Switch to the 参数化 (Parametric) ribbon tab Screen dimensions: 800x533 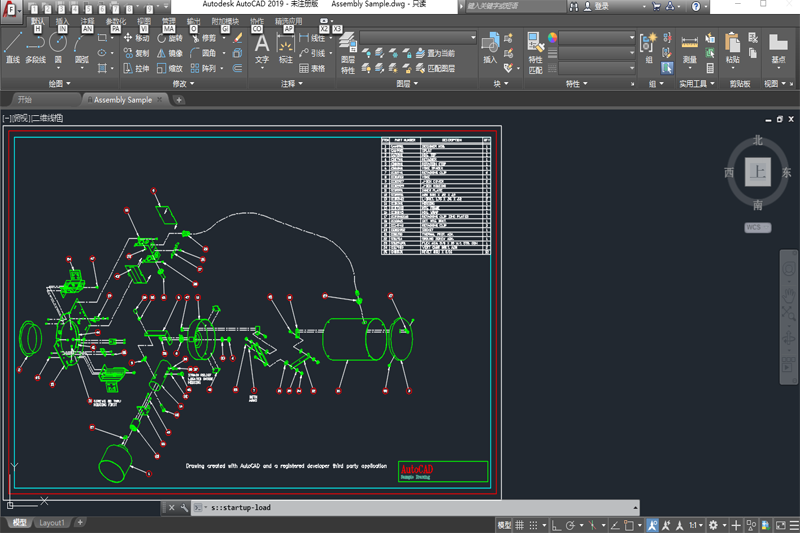[116, 21]
